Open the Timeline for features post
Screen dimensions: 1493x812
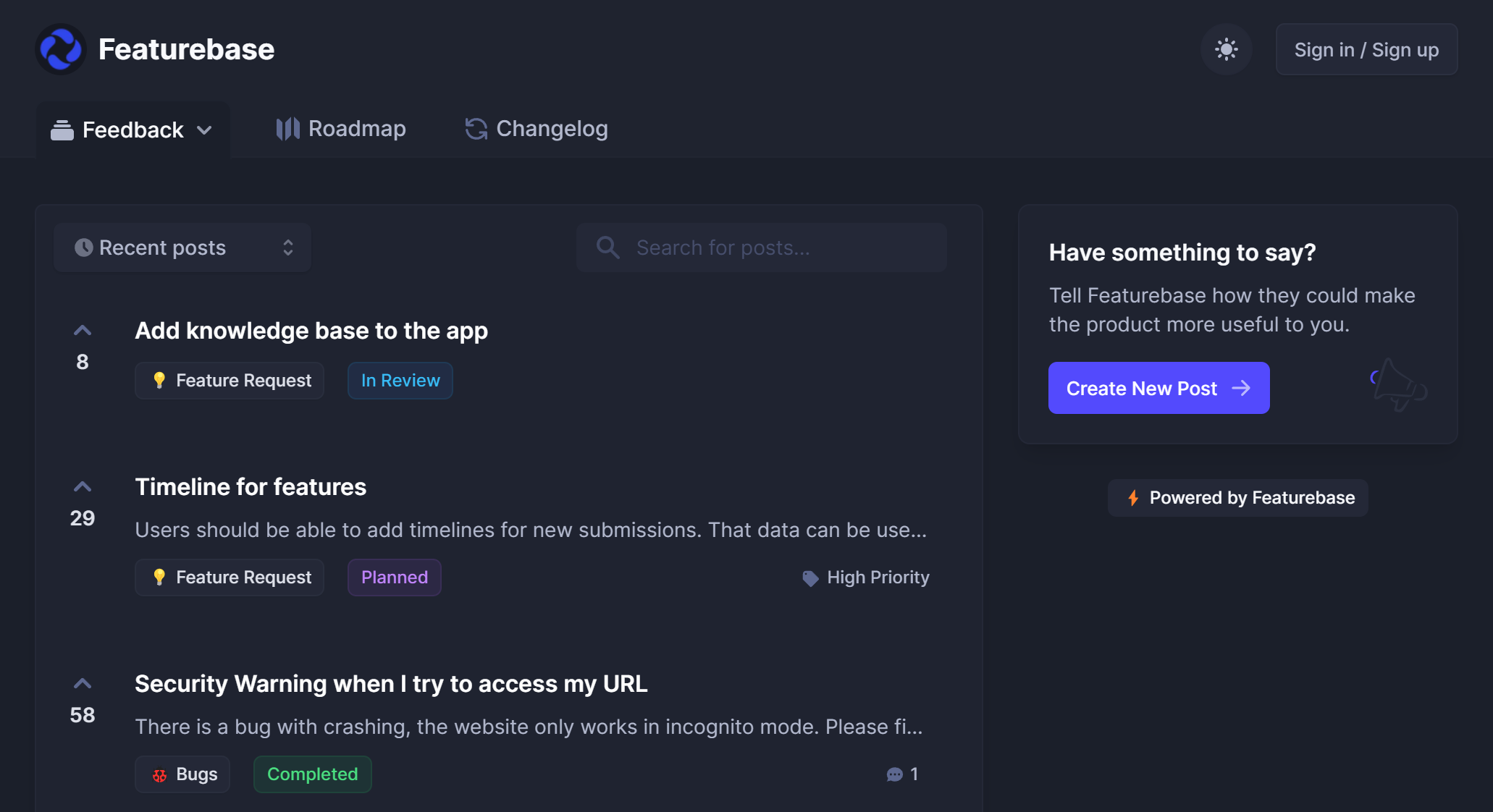tap(251, 487)
